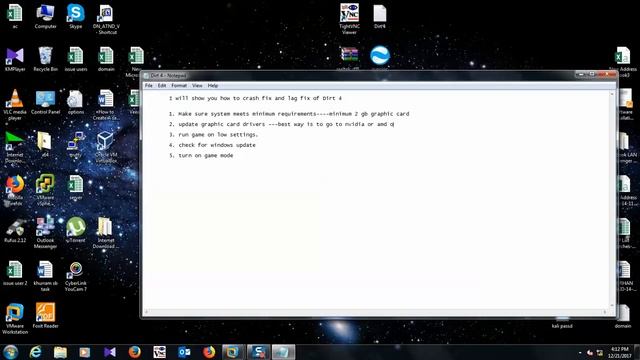Select the TightVNC Viewer desktop icon

tap(349, 19)
